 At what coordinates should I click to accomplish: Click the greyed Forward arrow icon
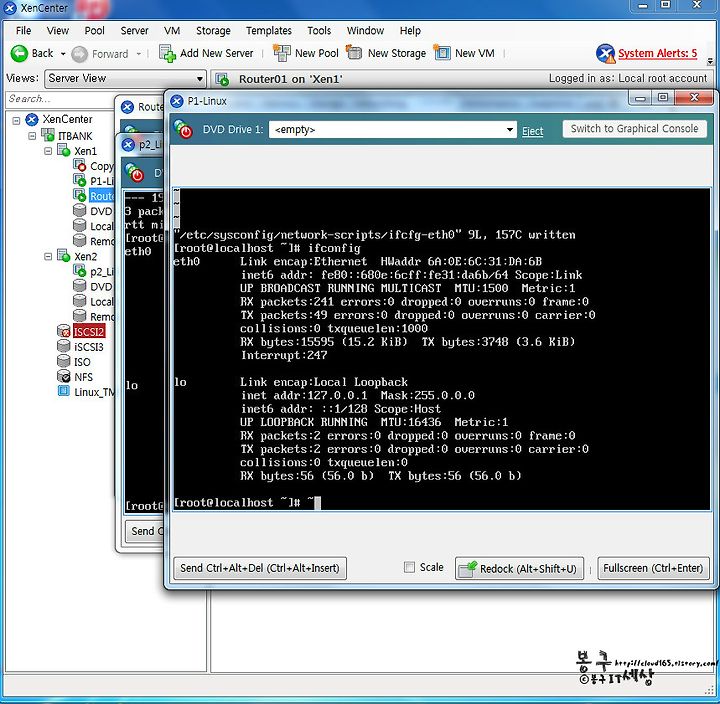pyautogui.click(x=79, y=54)
